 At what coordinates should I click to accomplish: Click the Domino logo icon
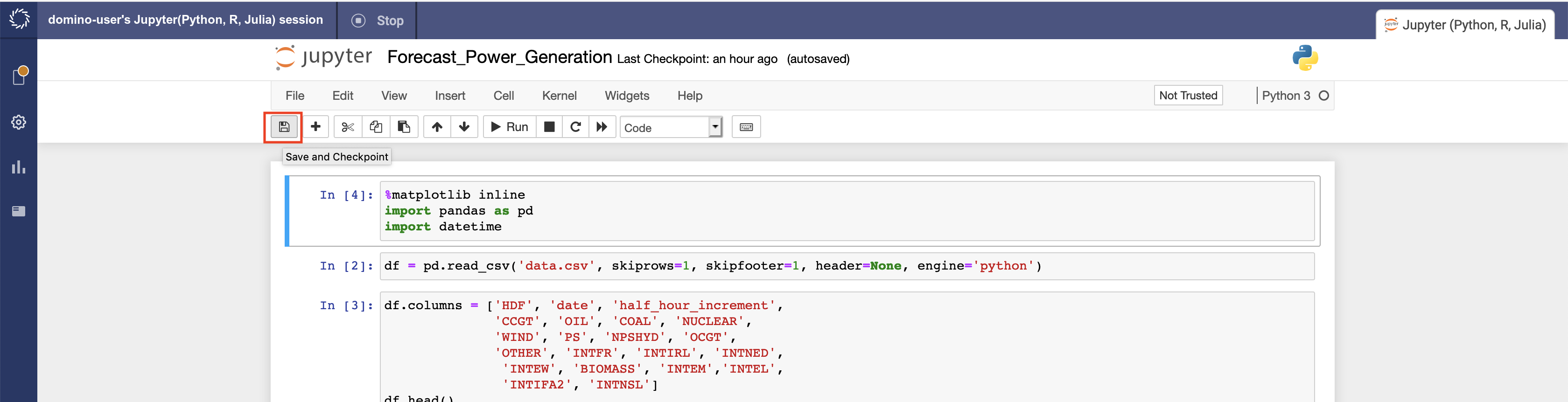[x=19, y=19]
